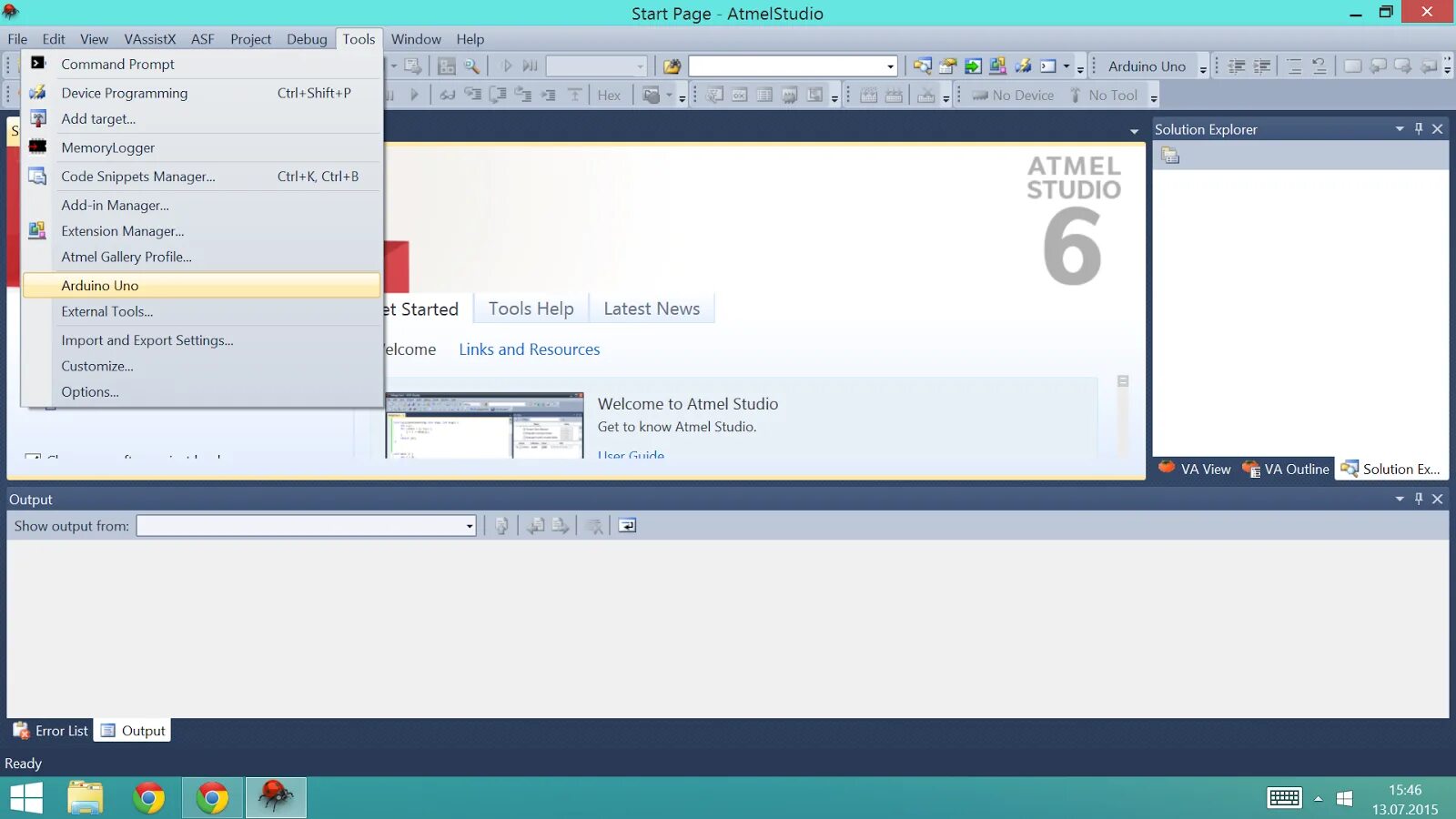Choose Add target... in Tools menu
Viewport: 1456px width, 819px height.
[201, 118]
